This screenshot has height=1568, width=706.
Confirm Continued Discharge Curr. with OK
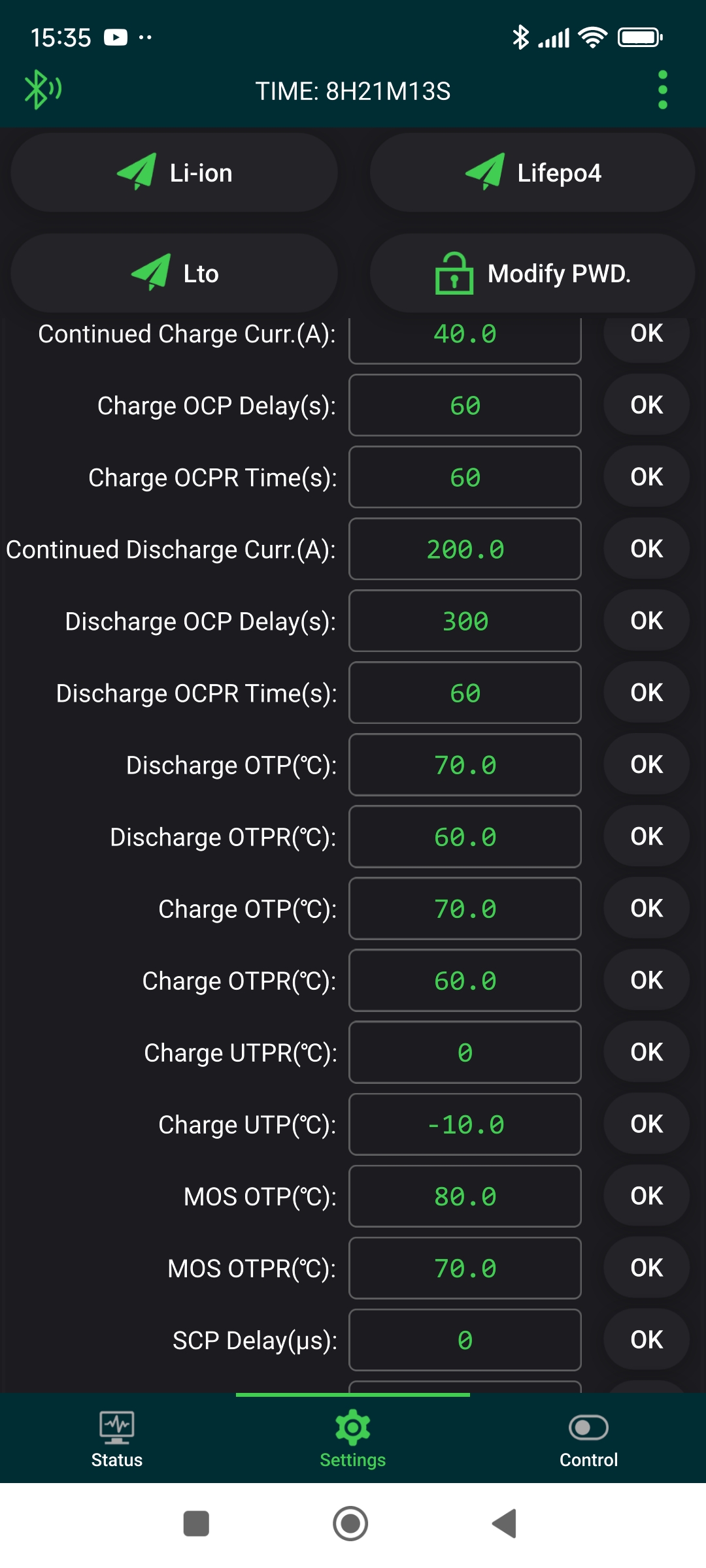pyautogui.click(x=647, y=549)
